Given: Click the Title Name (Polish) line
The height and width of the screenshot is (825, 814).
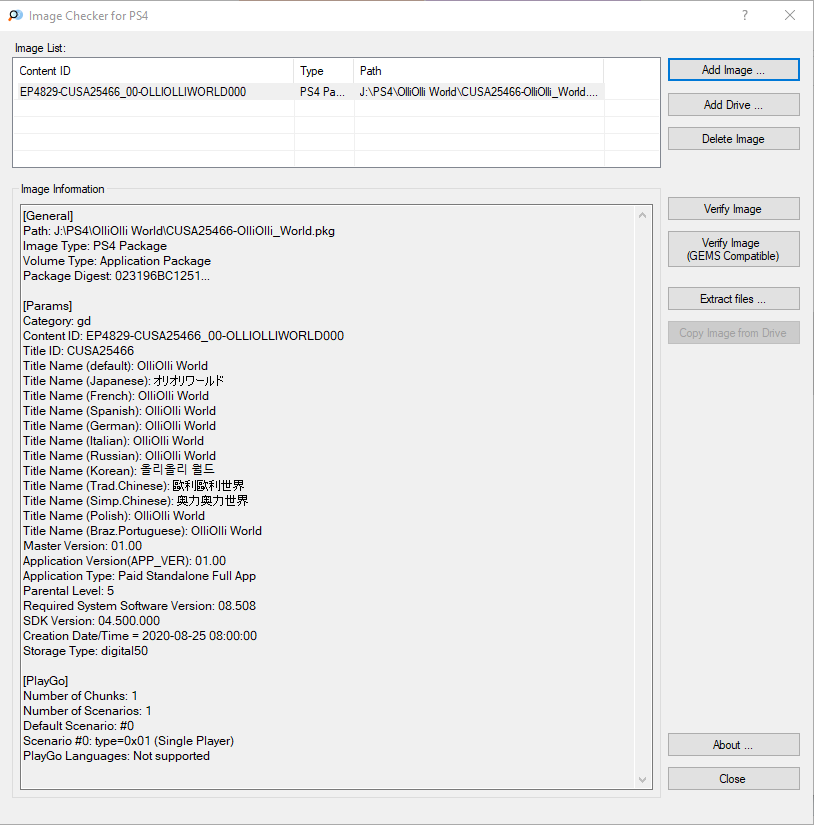Looking at the screenshot, I should pyautogui.click(x=114, y=516).
